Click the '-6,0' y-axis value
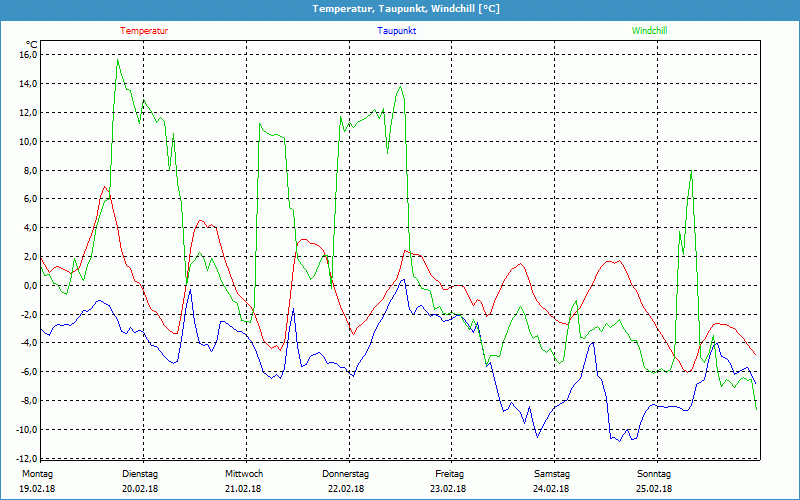 [29, 372]
